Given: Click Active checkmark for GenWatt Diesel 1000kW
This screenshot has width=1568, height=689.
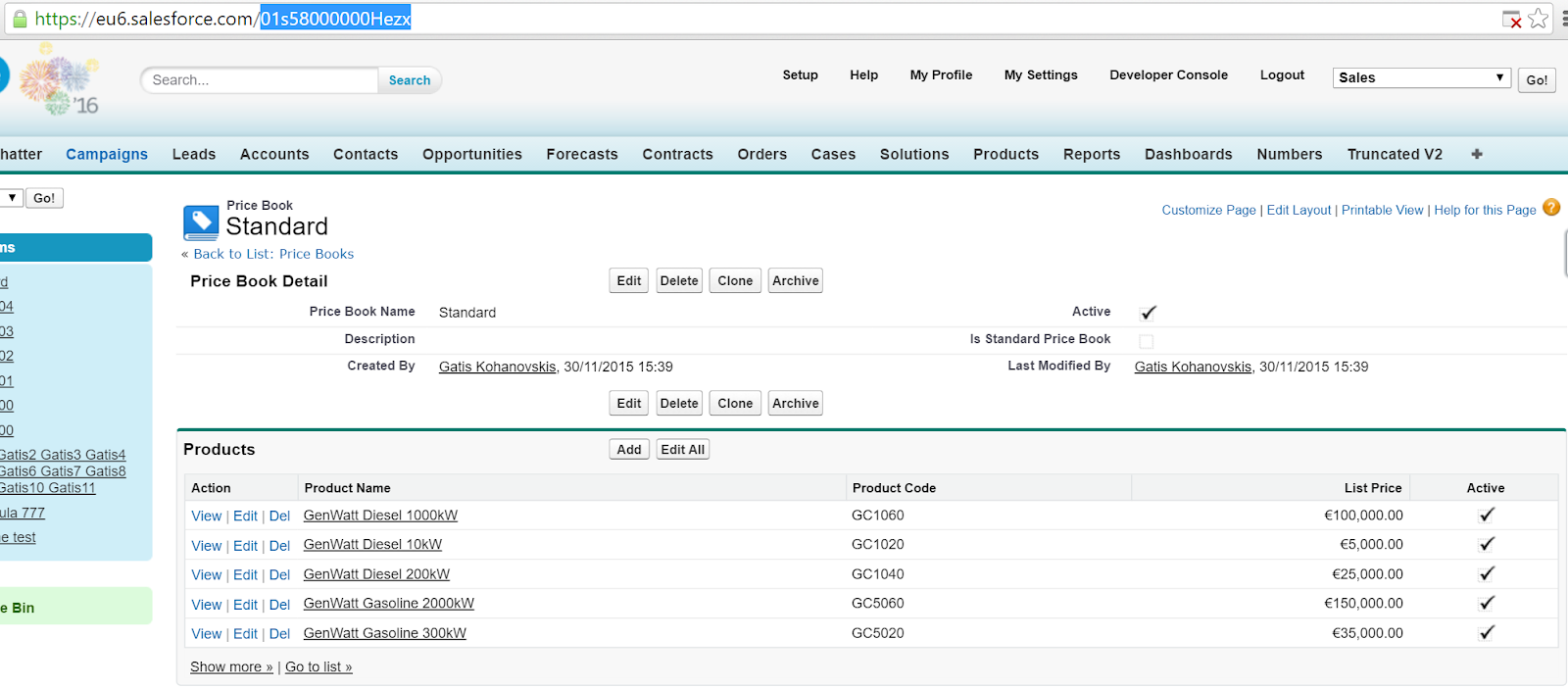Looking at the screenshot, I should pyautogui.click(x=1487, y=515).
